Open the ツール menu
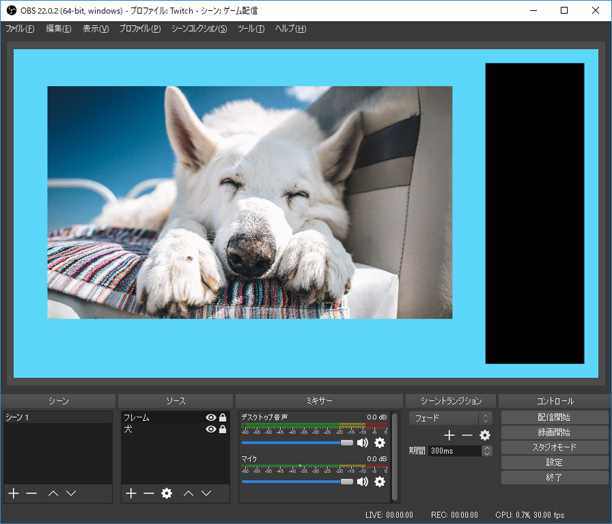 coord(251,28)
